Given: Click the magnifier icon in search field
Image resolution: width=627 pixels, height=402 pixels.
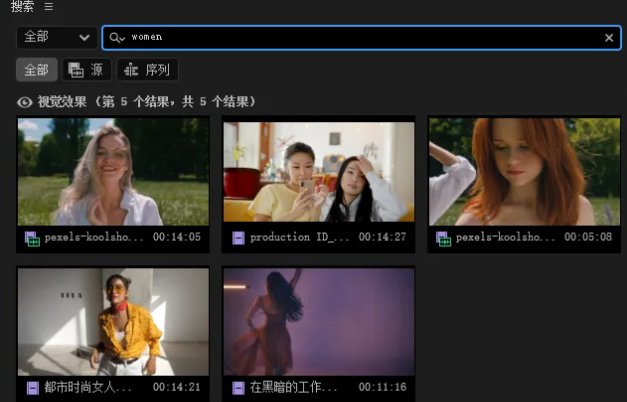Looking at the screenshot, I should [117, 37].
